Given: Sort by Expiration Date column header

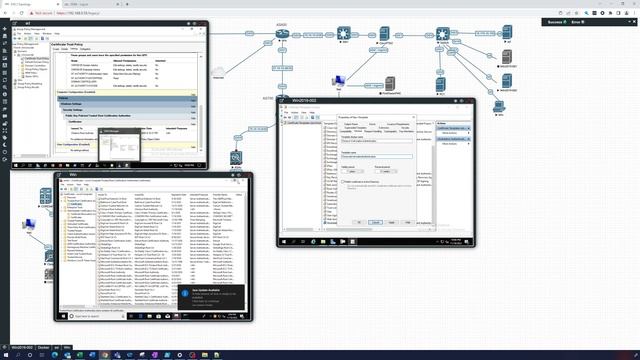Looking at the screenshot, I should [179, 195].
